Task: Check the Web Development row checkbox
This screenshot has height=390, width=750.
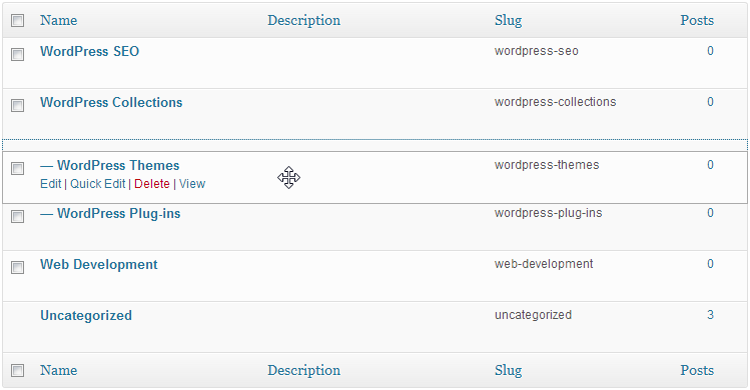Action: coord(18,267)
